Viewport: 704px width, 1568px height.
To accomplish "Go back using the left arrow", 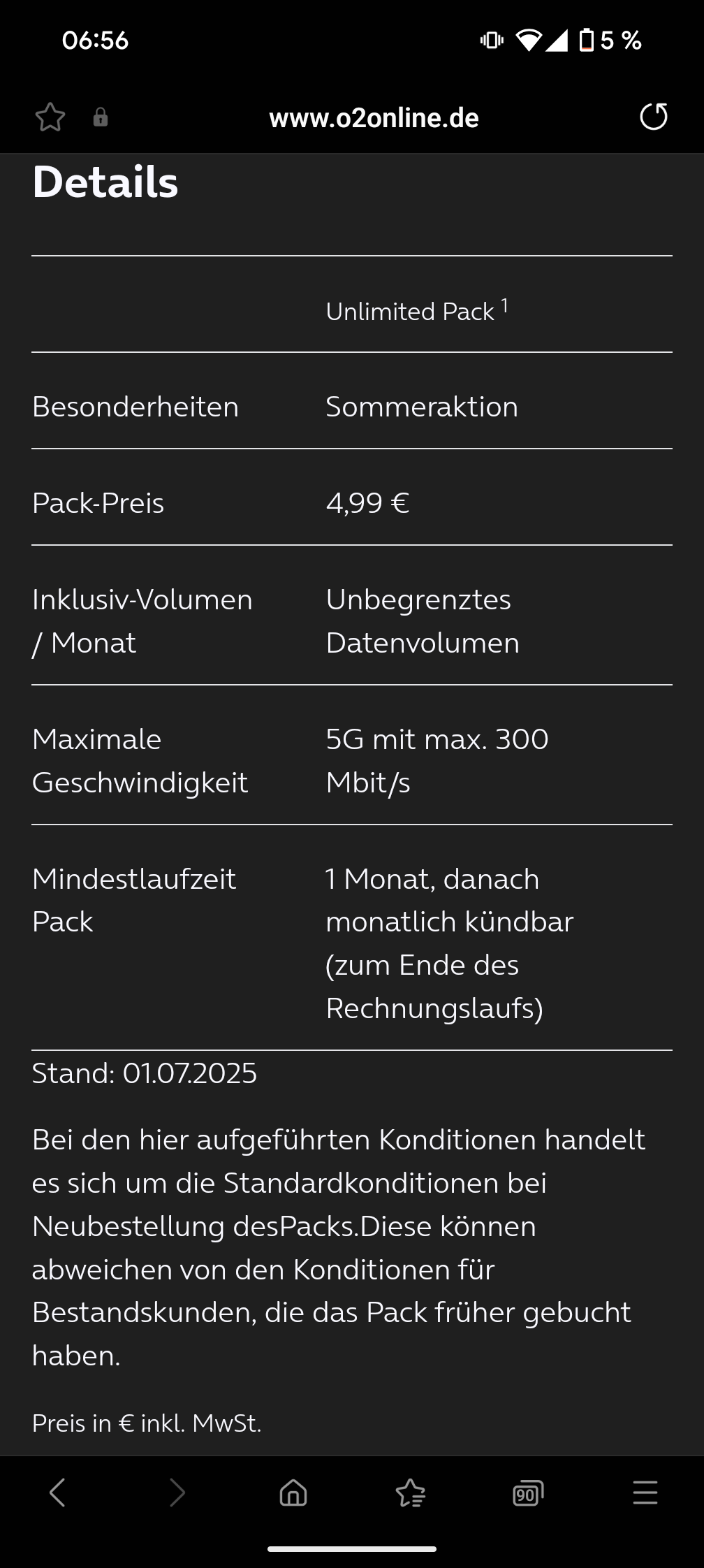I will (57, 1493).
